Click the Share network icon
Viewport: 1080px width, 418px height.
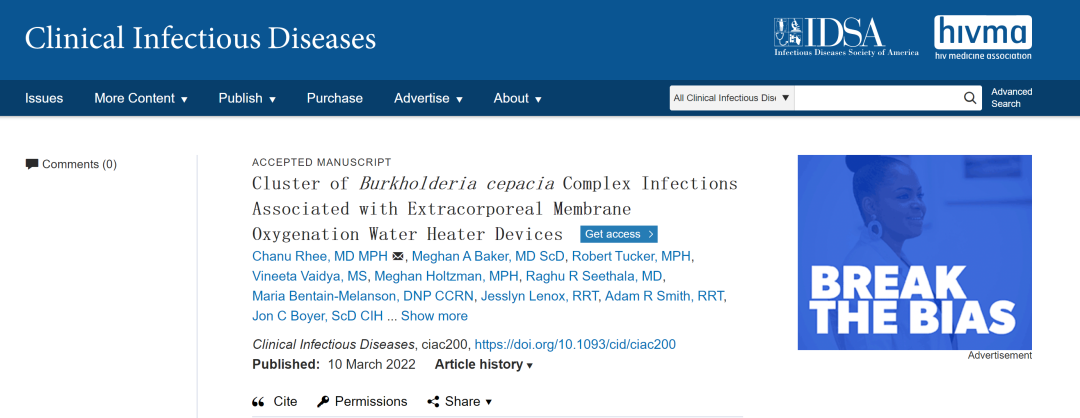(x=433, y=401)
